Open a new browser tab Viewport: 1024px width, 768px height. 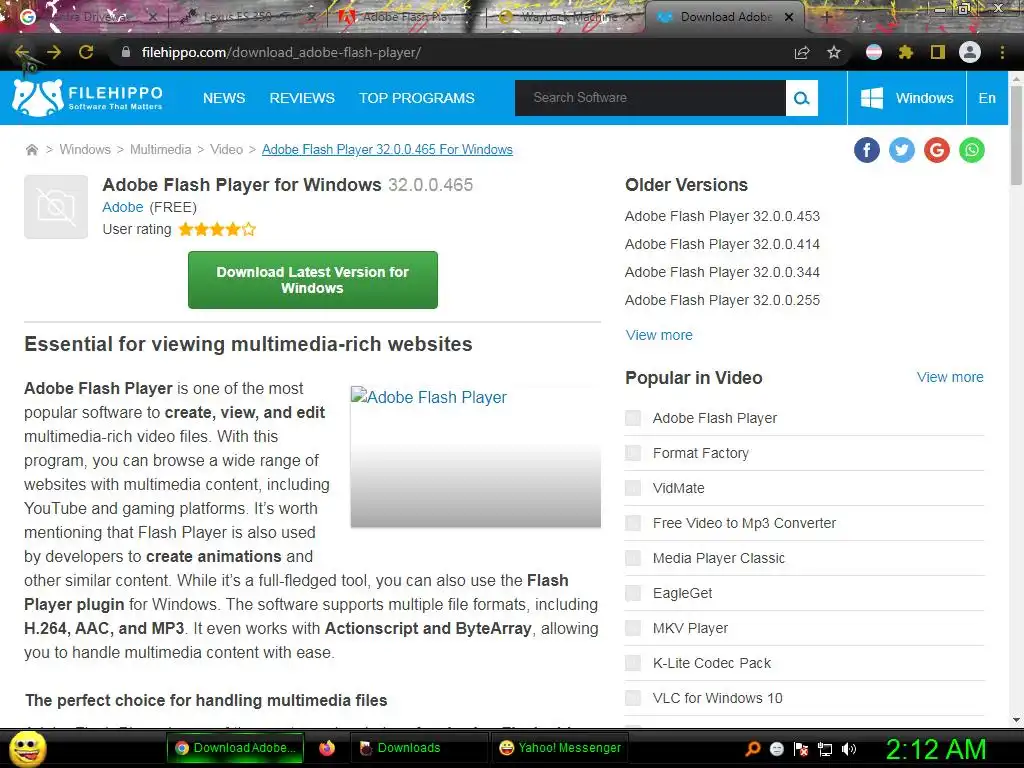point(827,18)
